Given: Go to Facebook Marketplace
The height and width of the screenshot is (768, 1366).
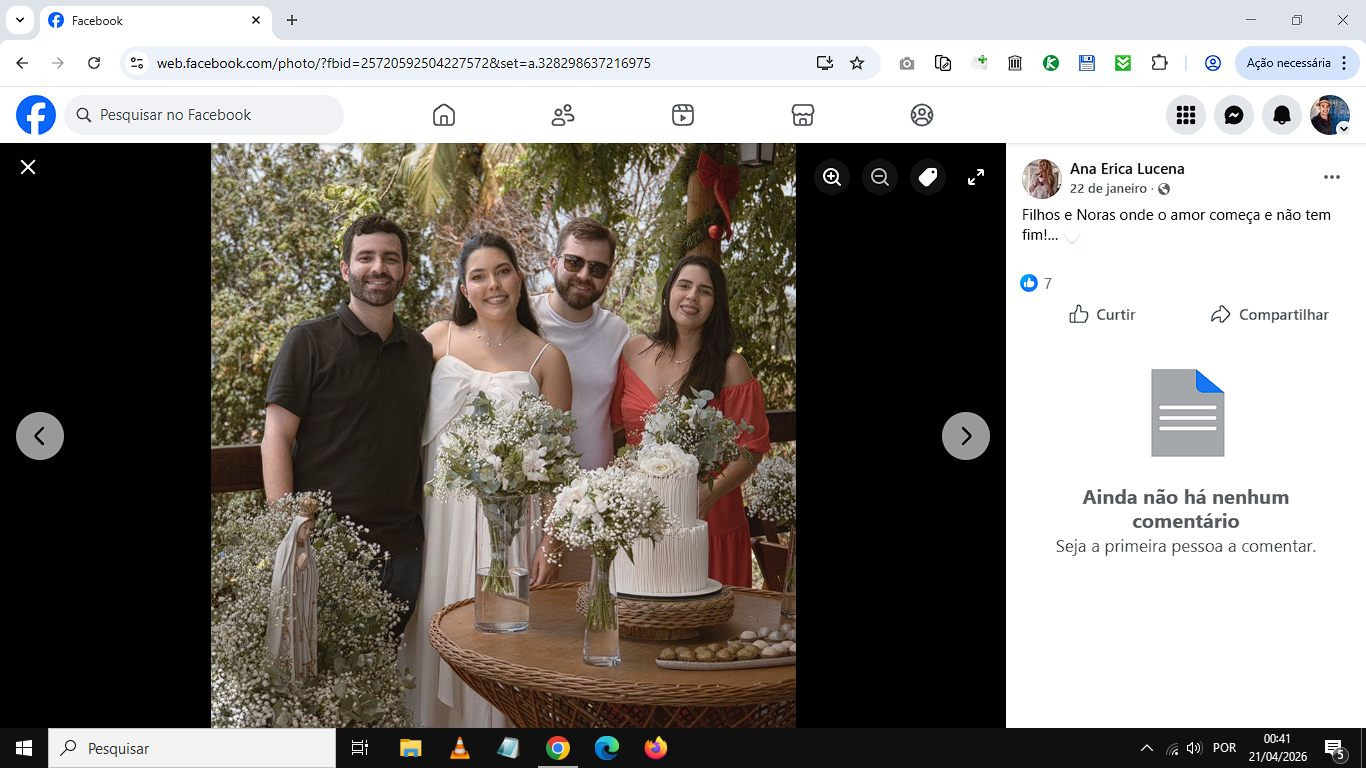Looking at the screenshot, I should coord(802,116).
